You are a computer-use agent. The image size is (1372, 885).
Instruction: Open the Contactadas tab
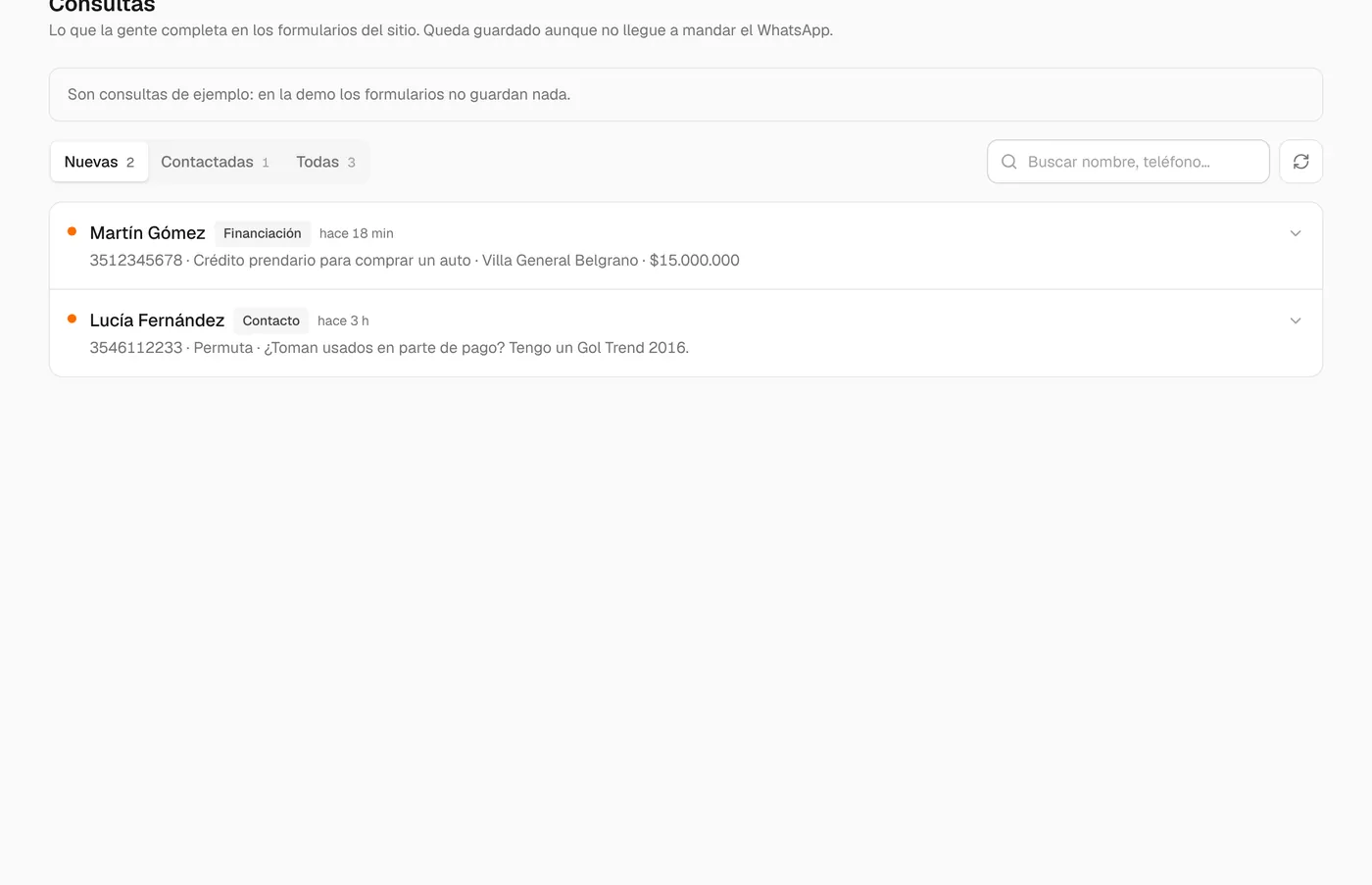(x=215, y=162)
